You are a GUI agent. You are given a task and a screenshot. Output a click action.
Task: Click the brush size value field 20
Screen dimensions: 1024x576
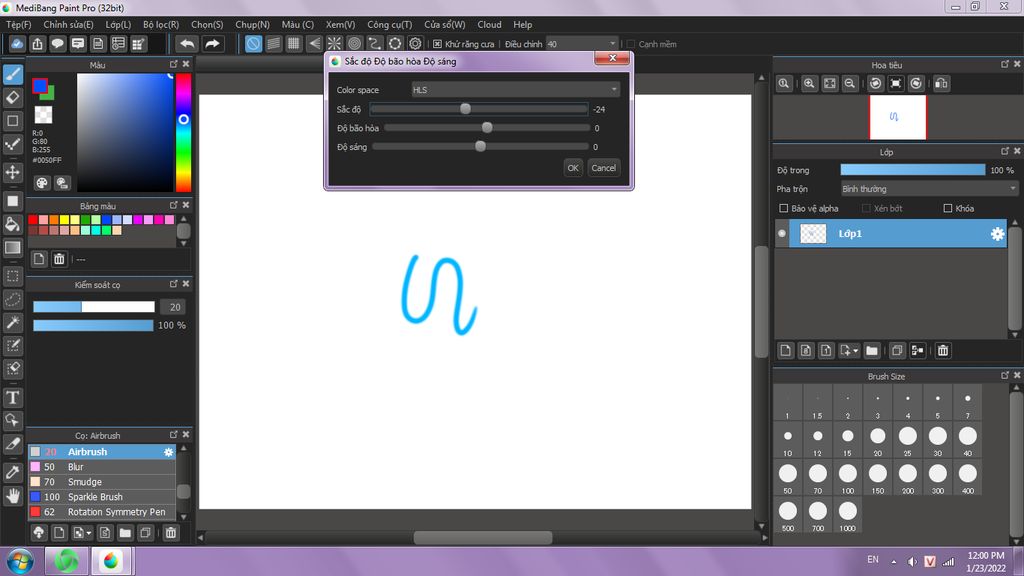(x=174, y=307)
